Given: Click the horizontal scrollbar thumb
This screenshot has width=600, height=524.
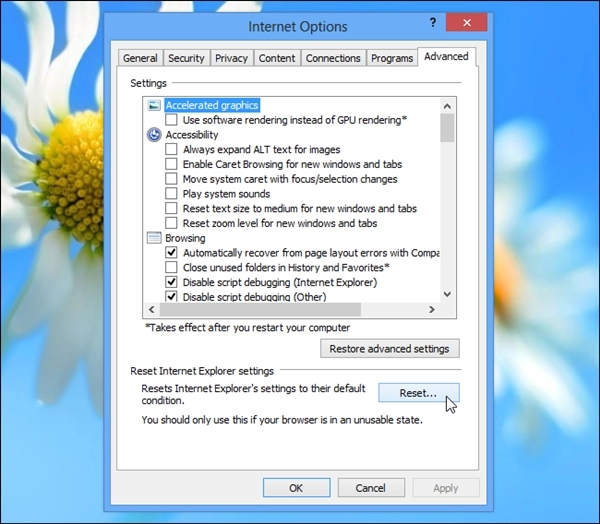Looking at the screenshot, I should [x=260, y=309].
